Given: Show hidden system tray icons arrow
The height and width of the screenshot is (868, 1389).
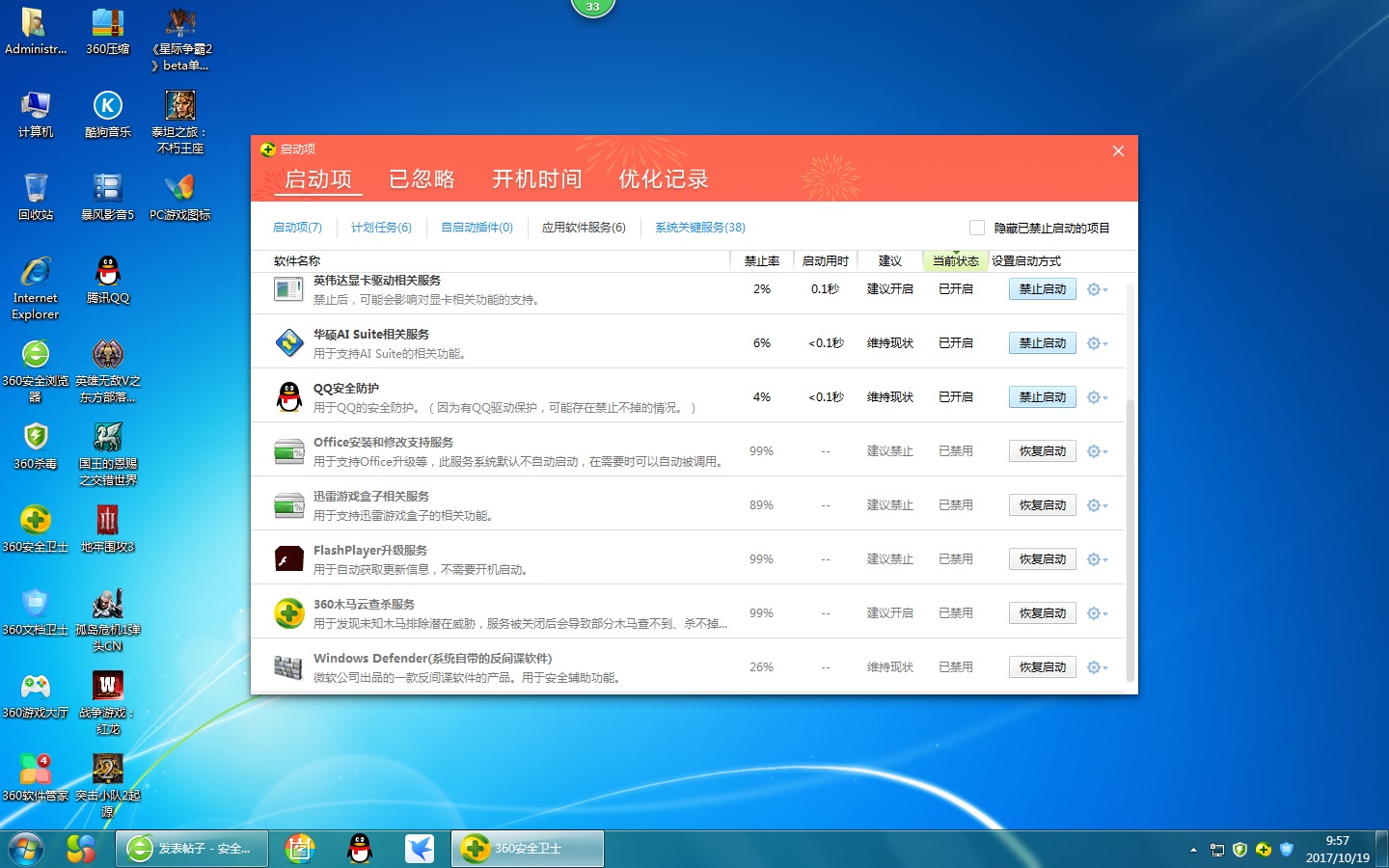Looking at the screenshot, I should tap(1193, 850).
